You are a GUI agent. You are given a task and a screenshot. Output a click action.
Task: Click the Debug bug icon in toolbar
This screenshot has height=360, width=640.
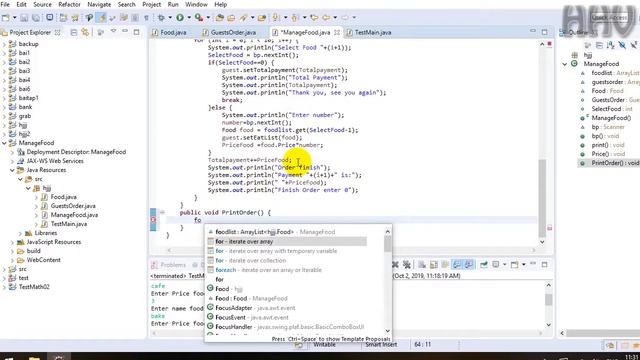(161, 18)
